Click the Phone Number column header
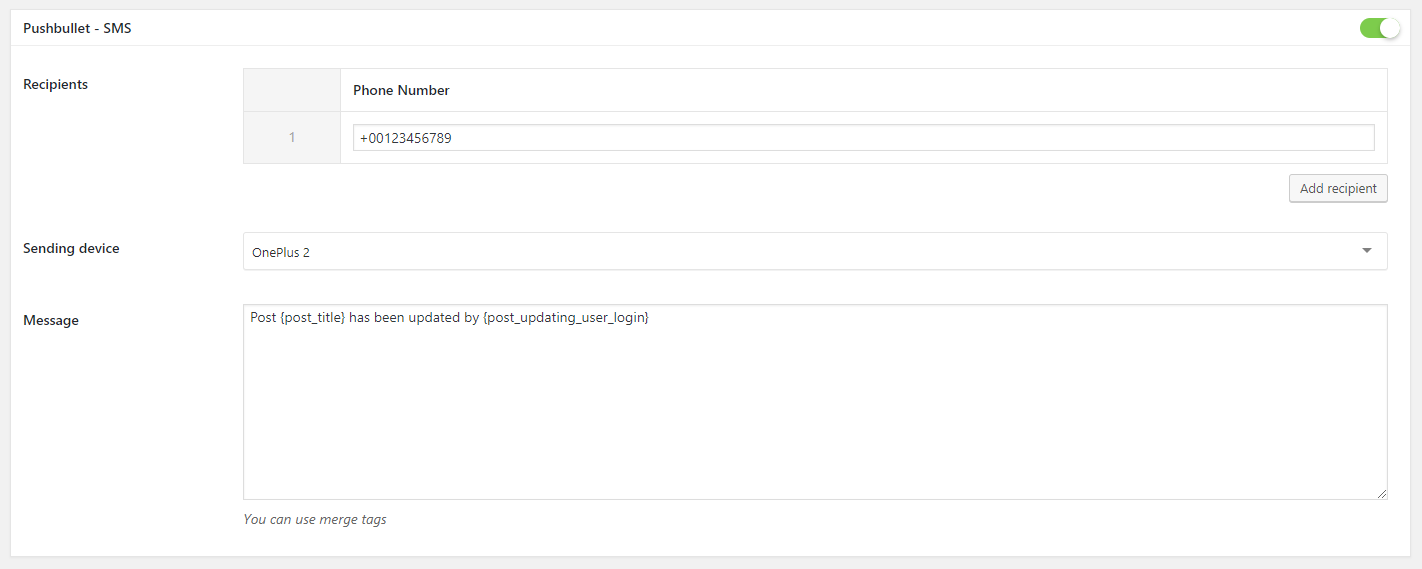Screen dimensions: 1422x569 pyautogui.click(x=401, y=90)
